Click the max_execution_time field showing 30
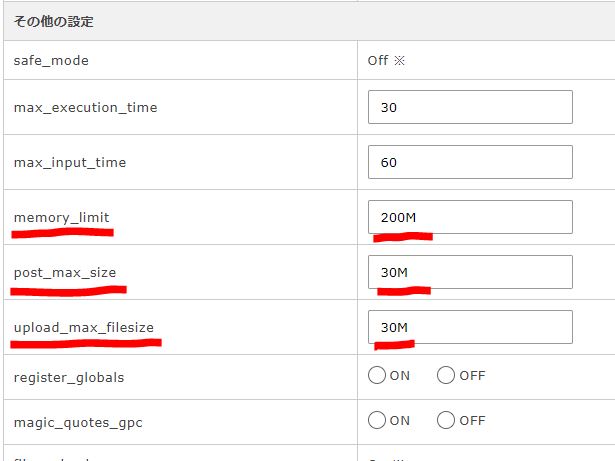 [470, 107]
